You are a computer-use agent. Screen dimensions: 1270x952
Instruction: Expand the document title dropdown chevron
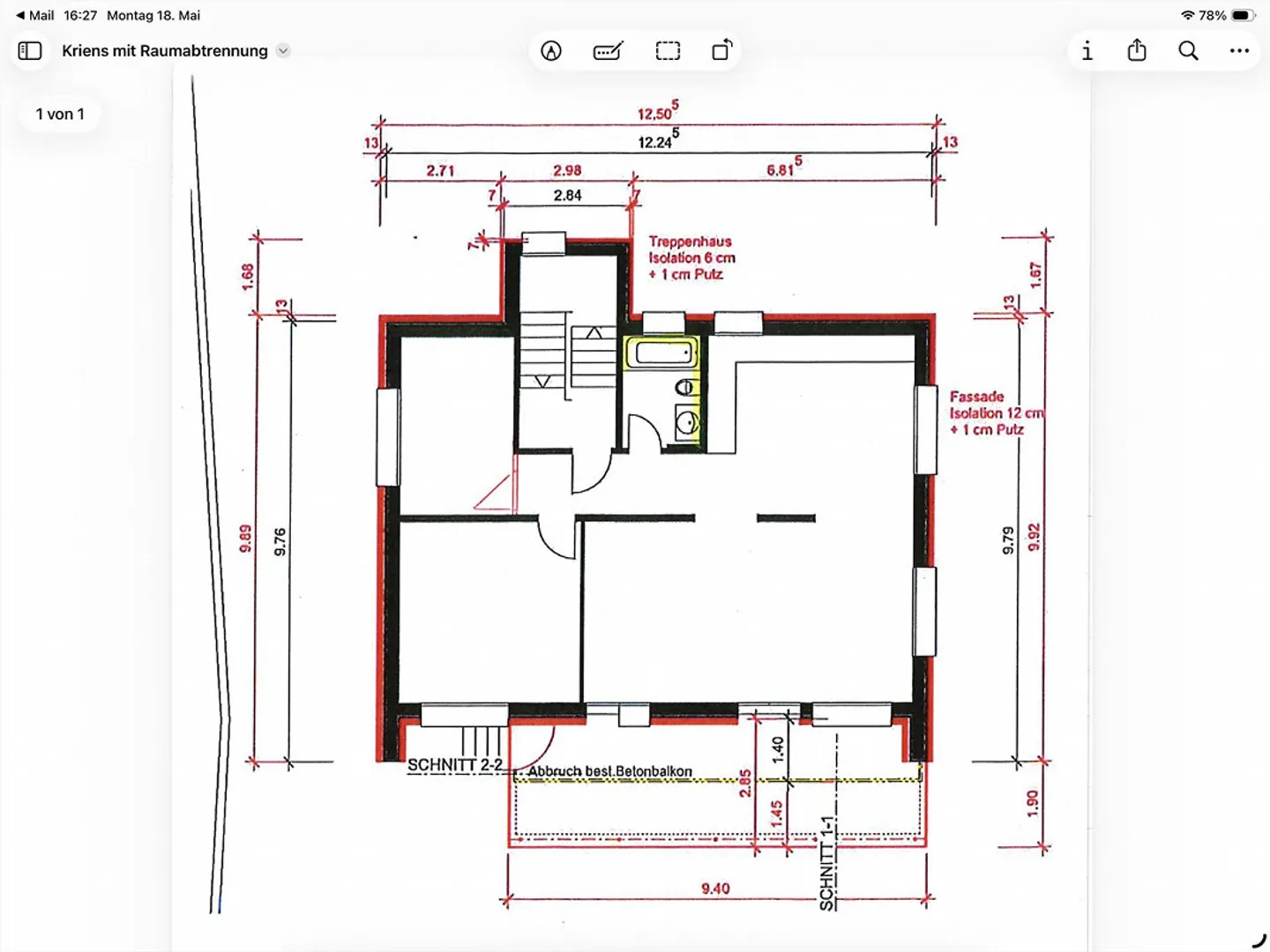283,51
